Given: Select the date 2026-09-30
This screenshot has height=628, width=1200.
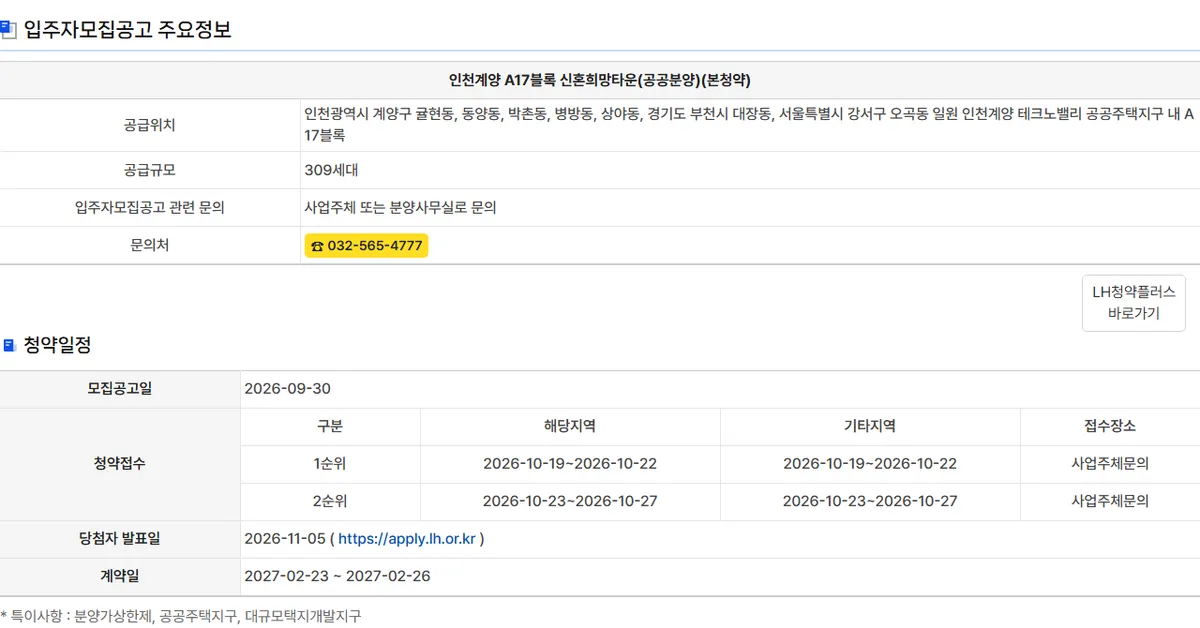Looking at the screenshot, I should 288,389.
